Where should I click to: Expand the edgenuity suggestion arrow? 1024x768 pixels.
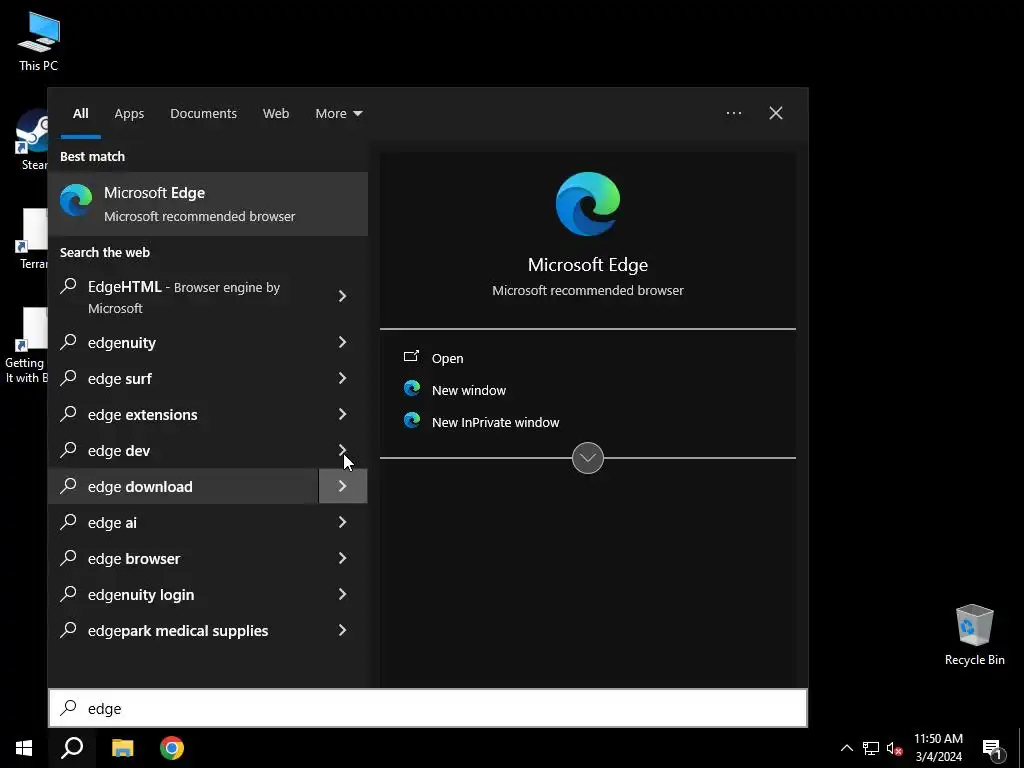pos(342,342)
